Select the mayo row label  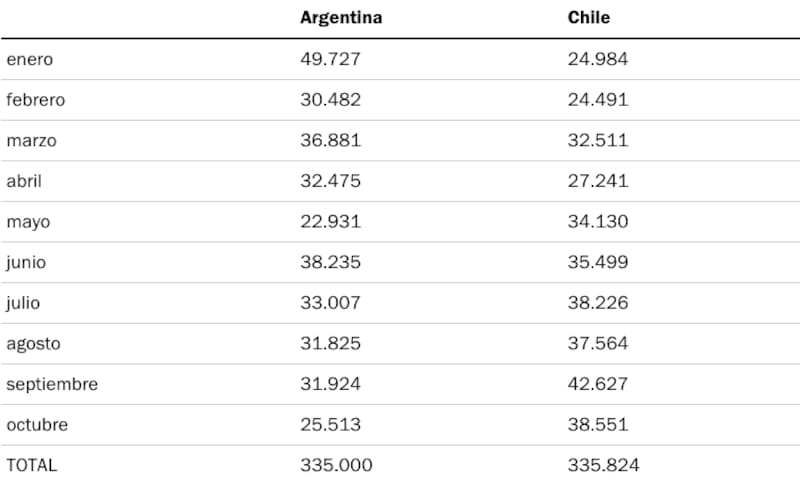pyautogui.click(x=28, y=221)
